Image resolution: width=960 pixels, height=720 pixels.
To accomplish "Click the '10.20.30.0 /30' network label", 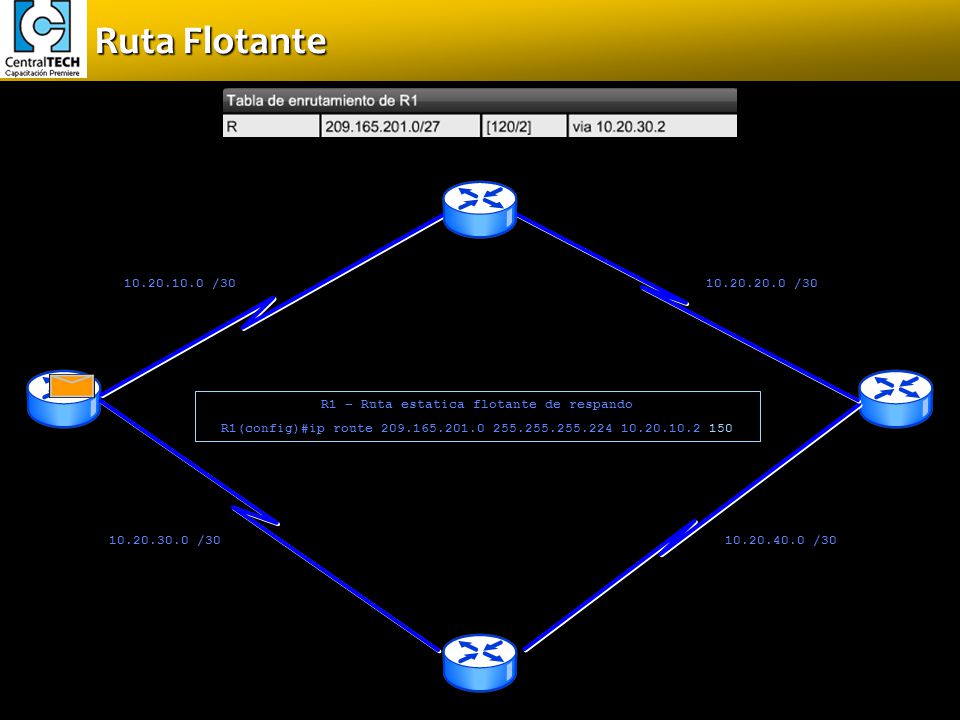I will pyautogui.click(x=164, y=540).
